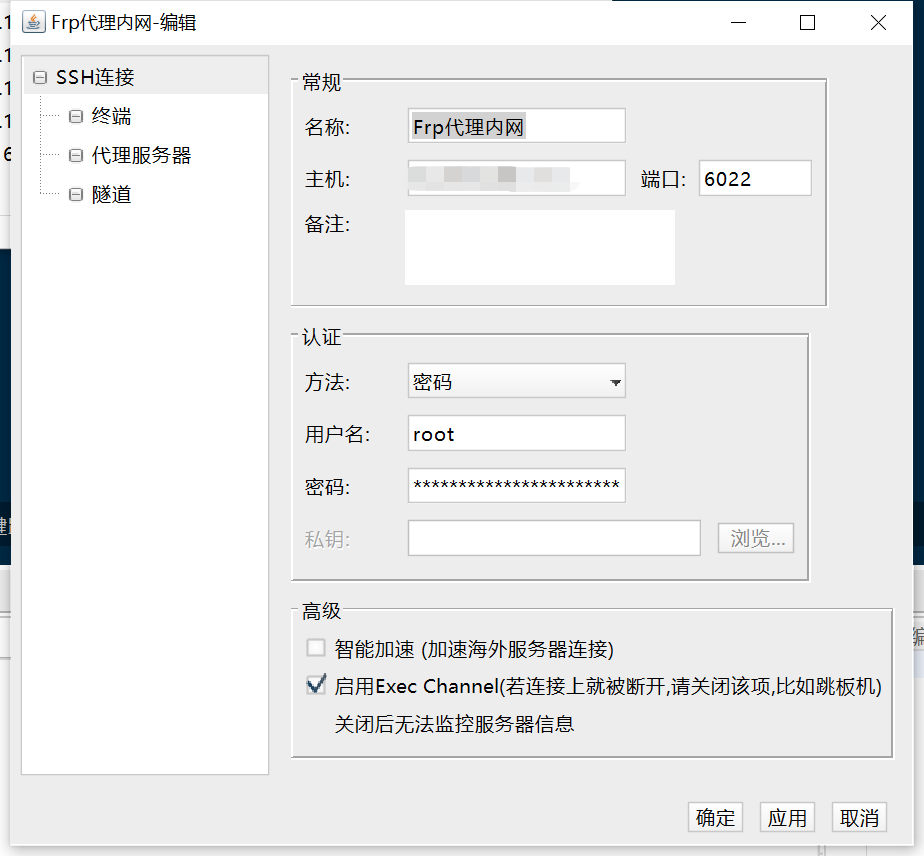Uncheck the 启用Exec Channel checkbox
Viewport: 924px width, 856px height.
(x=316, y=685)
